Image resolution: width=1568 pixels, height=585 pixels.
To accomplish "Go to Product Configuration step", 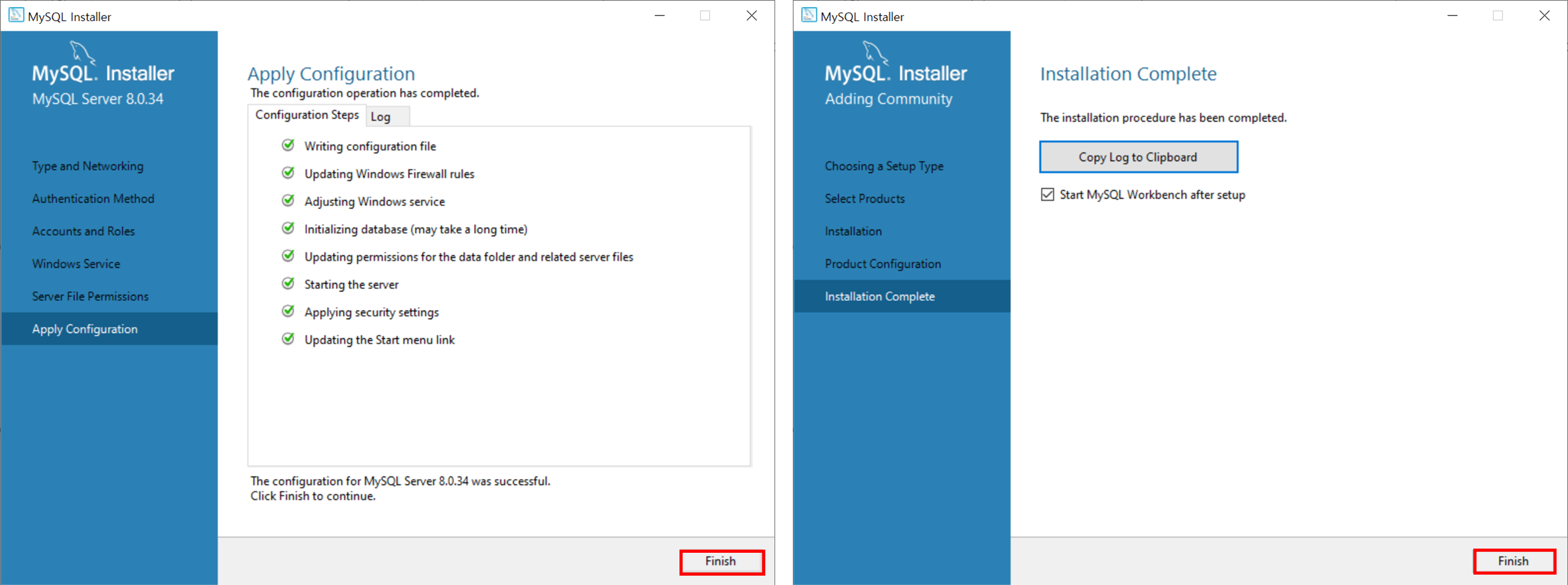I will point(883,264).
